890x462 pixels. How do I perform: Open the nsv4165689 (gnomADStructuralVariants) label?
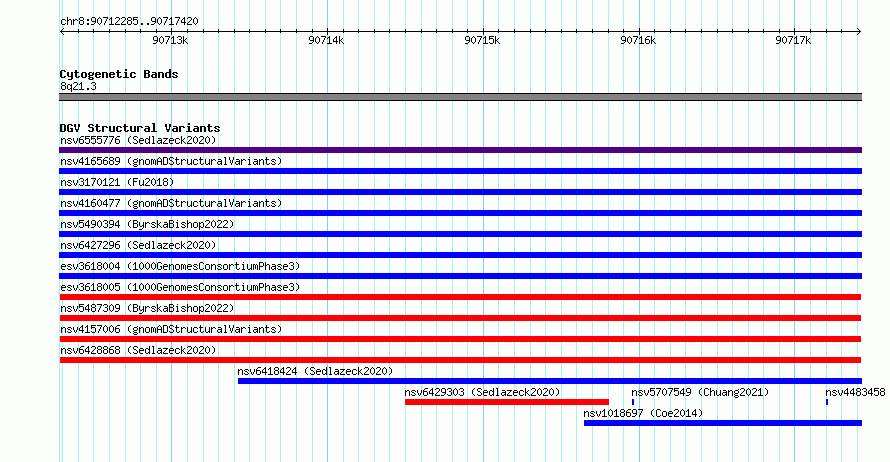point(171,161)
